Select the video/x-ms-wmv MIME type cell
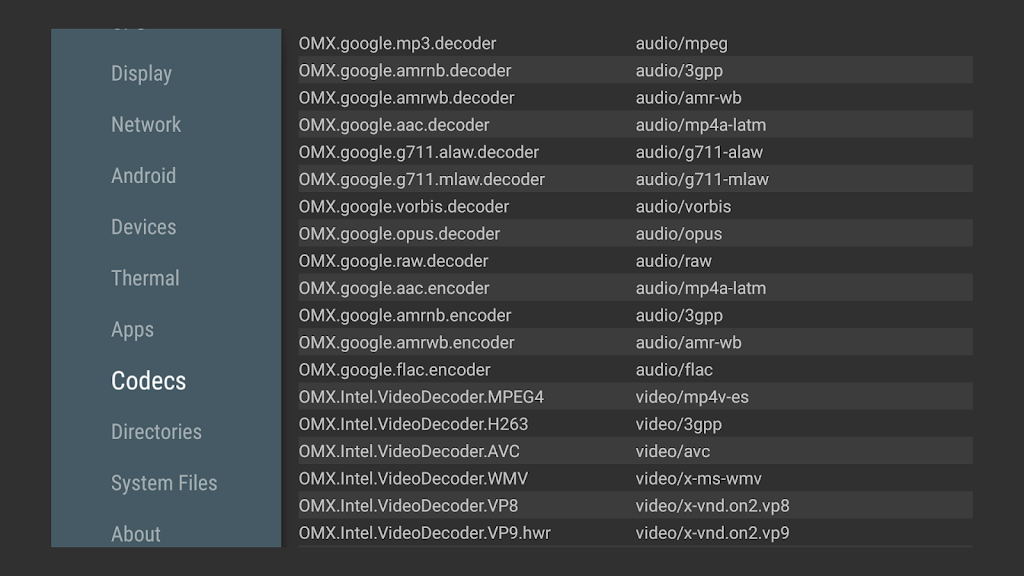 pos(698,479)
